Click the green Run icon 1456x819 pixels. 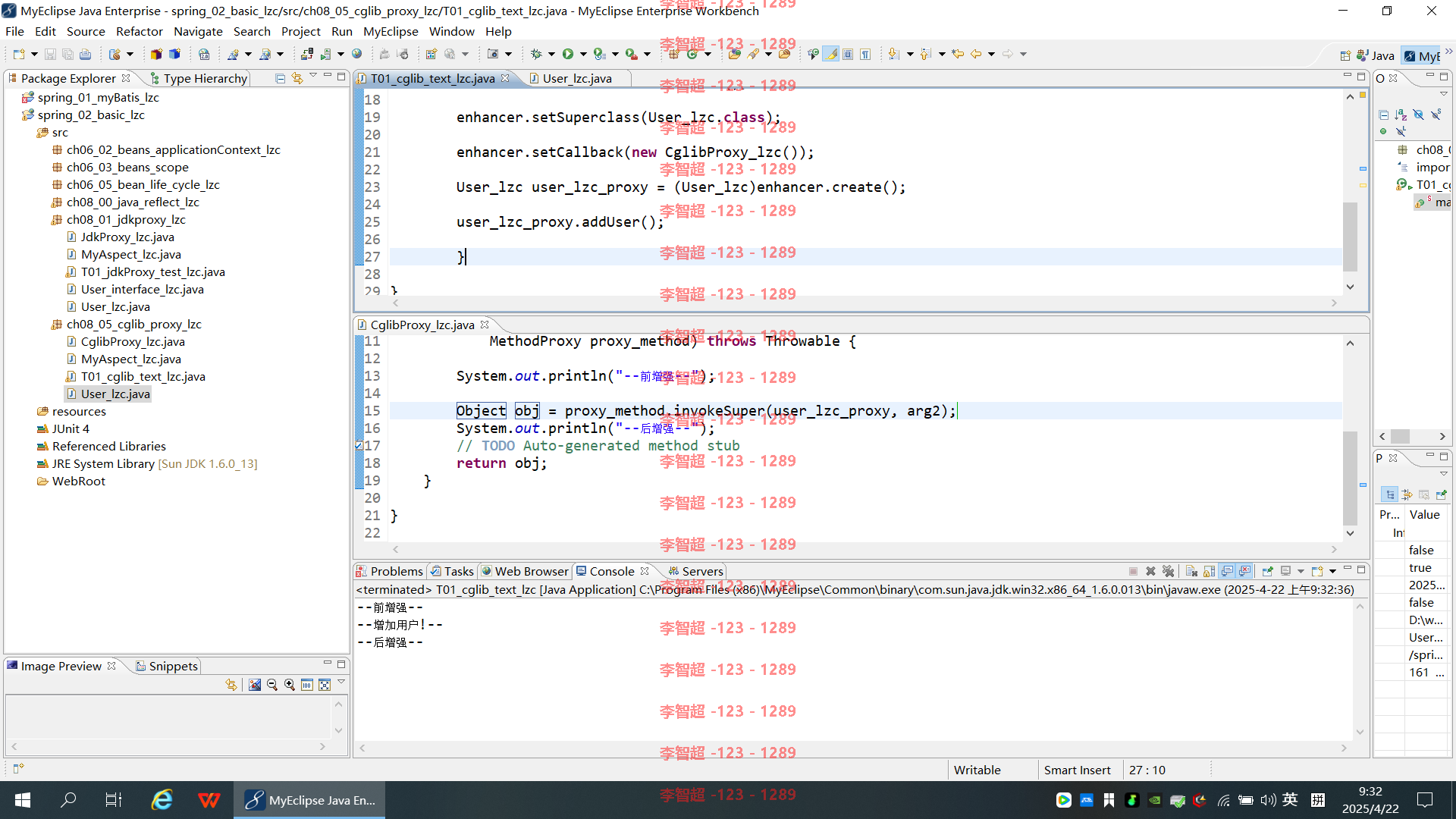(x=567, y=54)
